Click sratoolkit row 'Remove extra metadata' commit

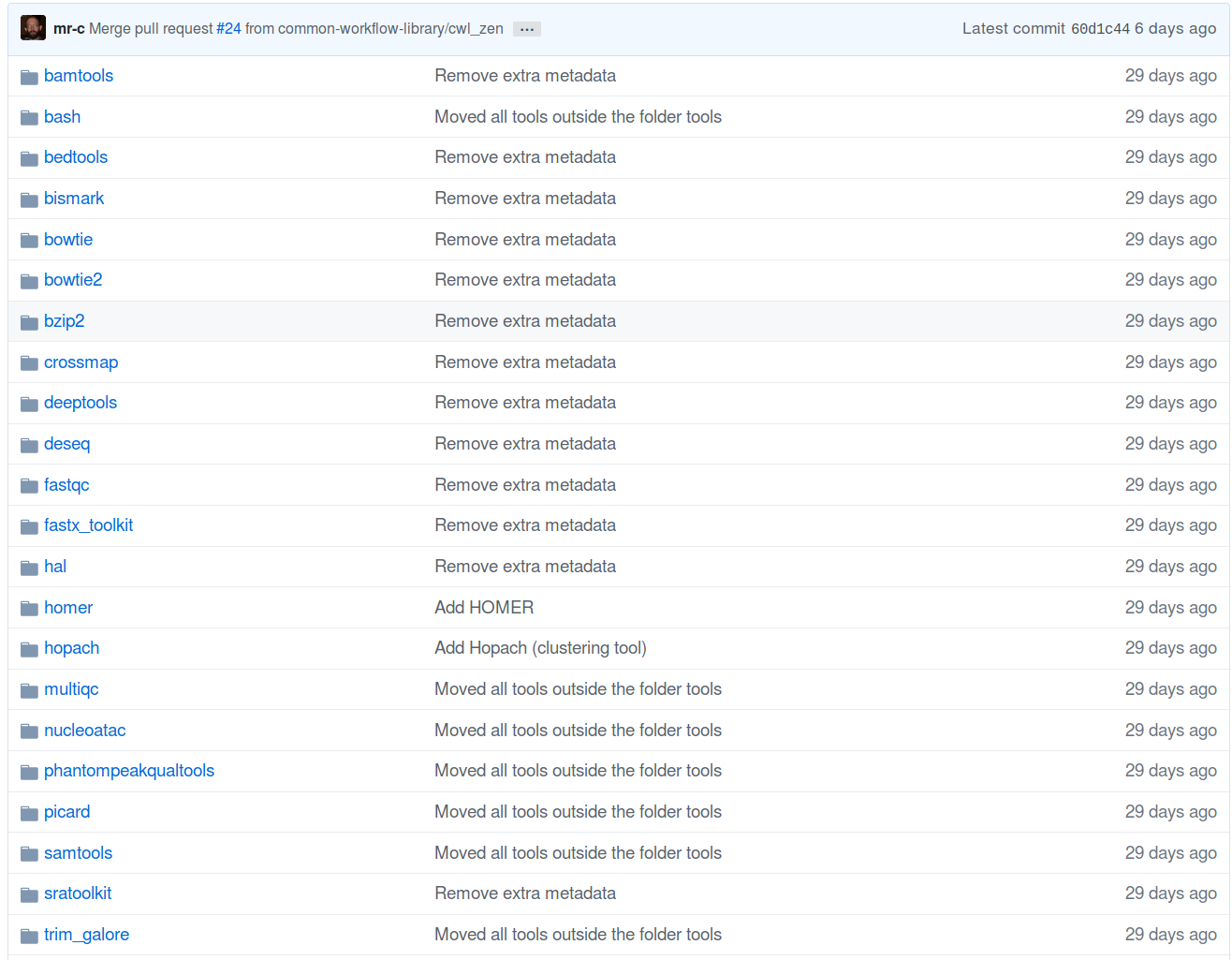coord(525,894)
